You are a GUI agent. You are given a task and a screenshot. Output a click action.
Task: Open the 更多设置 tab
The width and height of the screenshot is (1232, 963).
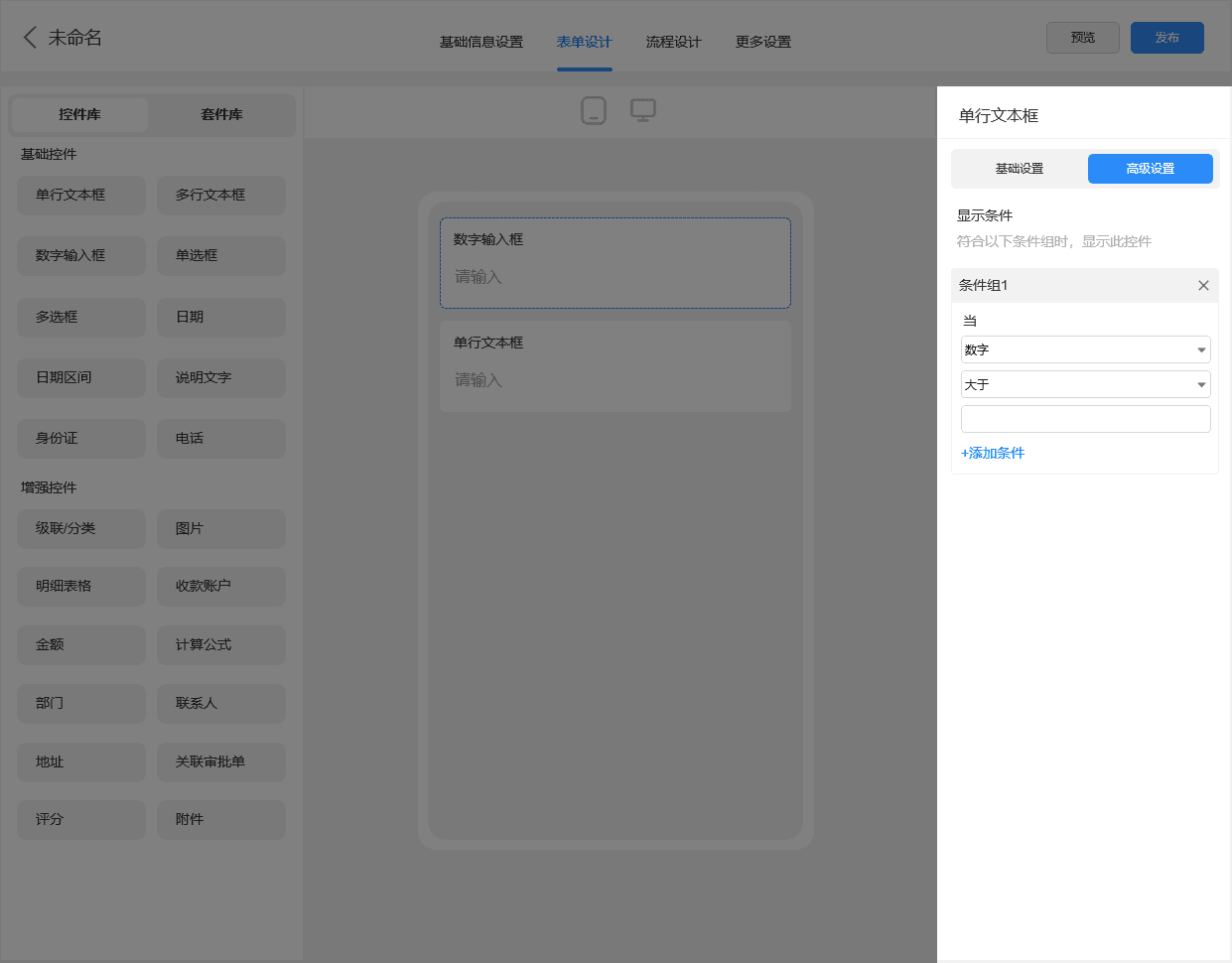click(763, 42)
